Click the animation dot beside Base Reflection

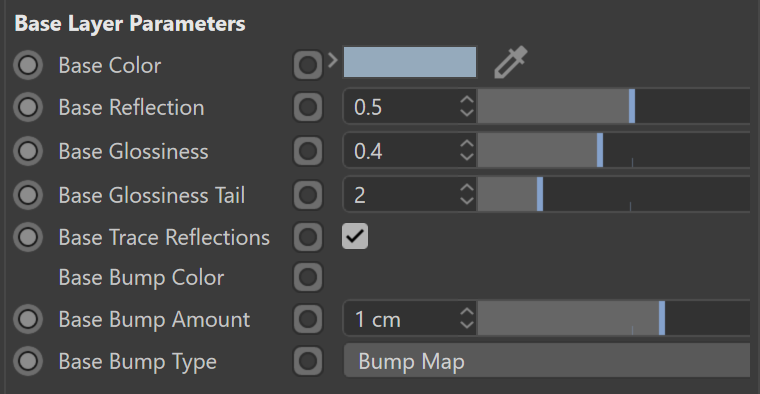[x=28, y=107]
